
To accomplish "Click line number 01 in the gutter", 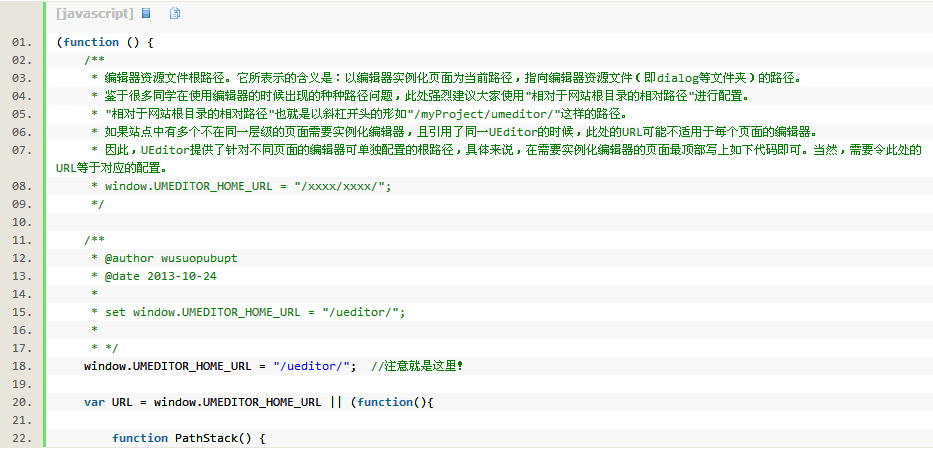I will pos(22,43).
